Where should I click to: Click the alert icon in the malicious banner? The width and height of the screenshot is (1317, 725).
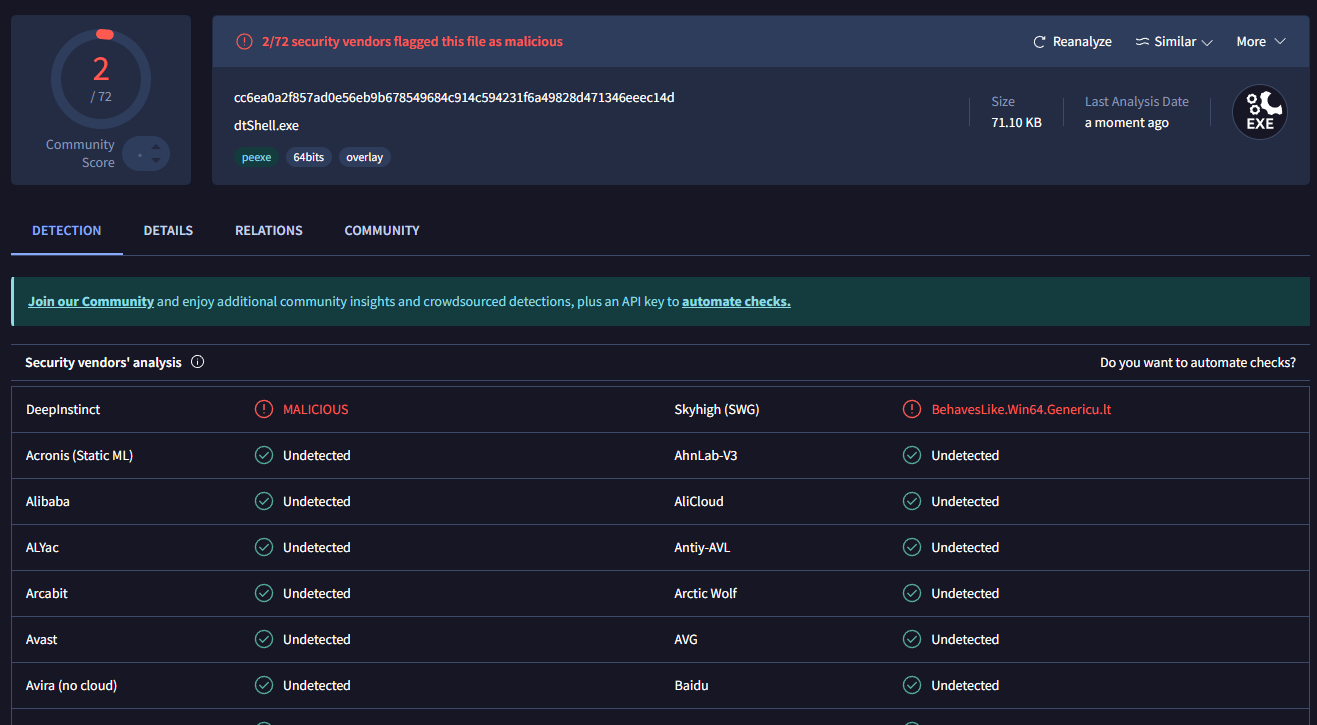[244, 42]
